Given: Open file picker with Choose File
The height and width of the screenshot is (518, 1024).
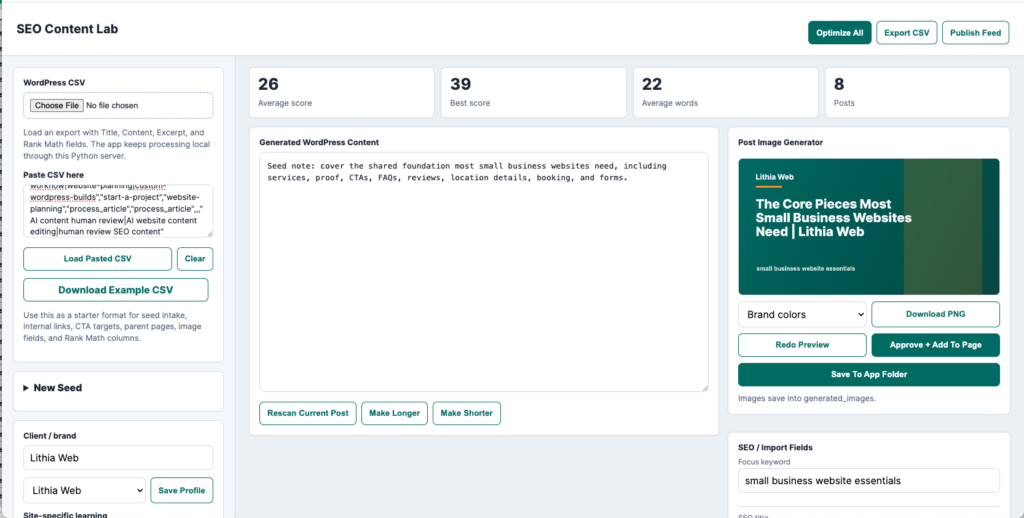Looking at the screenshot, I should coord(56,105).
